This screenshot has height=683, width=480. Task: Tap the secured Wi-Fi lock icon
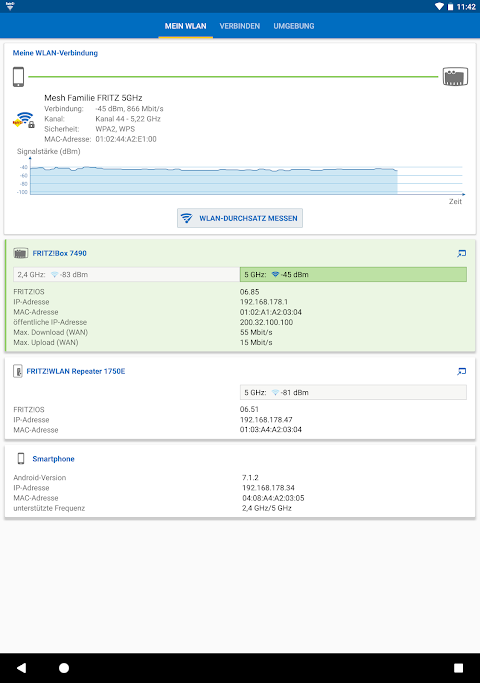[x=24, y=120]
